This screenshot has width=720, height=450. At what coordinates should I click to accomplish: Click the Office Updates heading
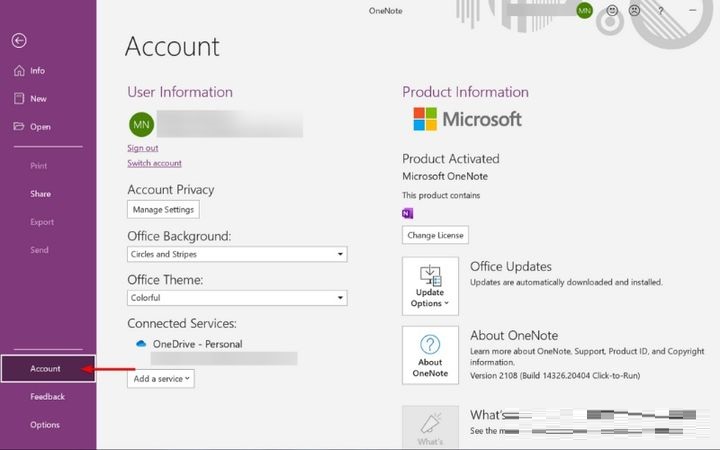tap(511, 267)
